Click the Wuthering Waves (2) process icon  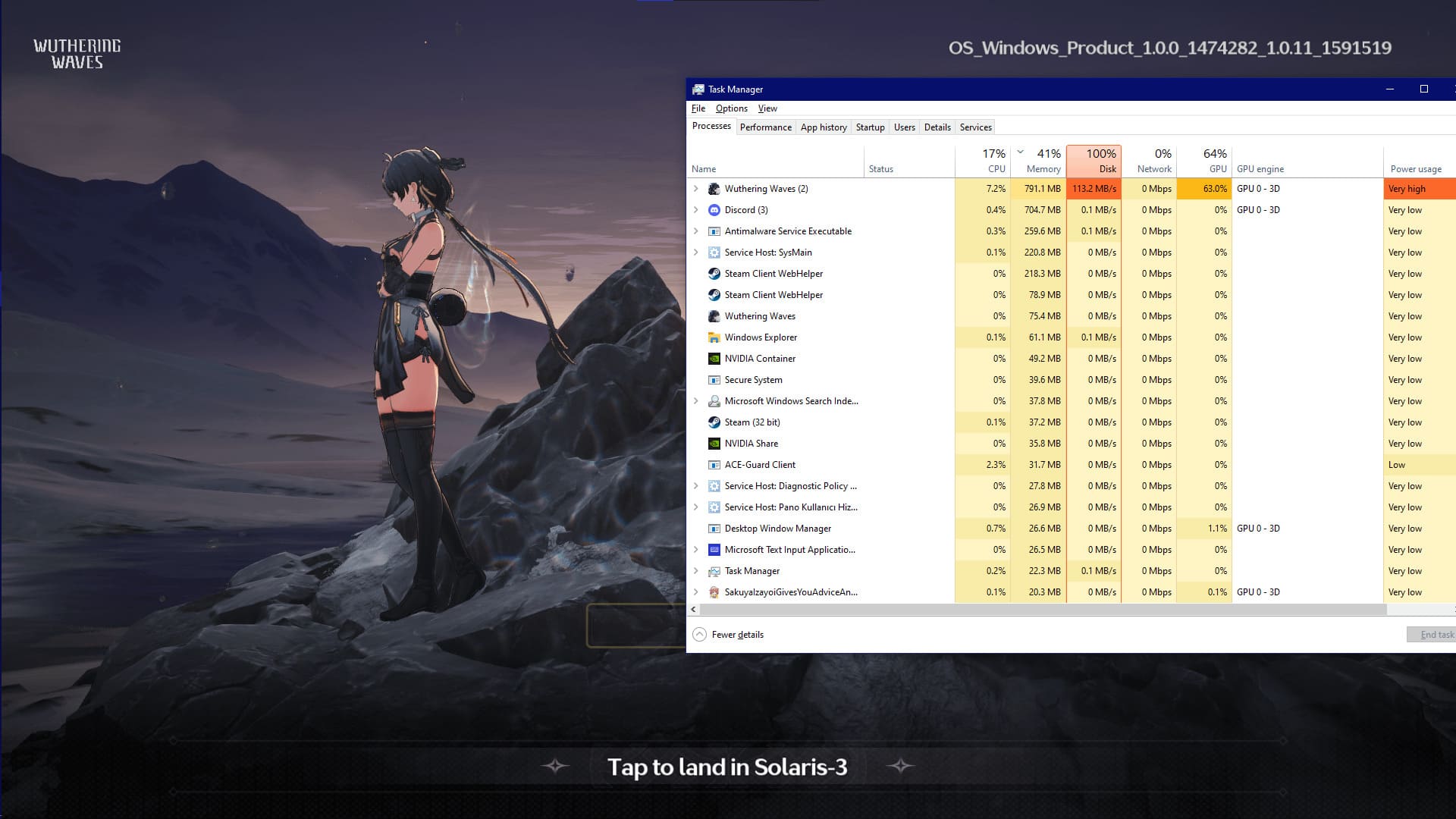714,189
